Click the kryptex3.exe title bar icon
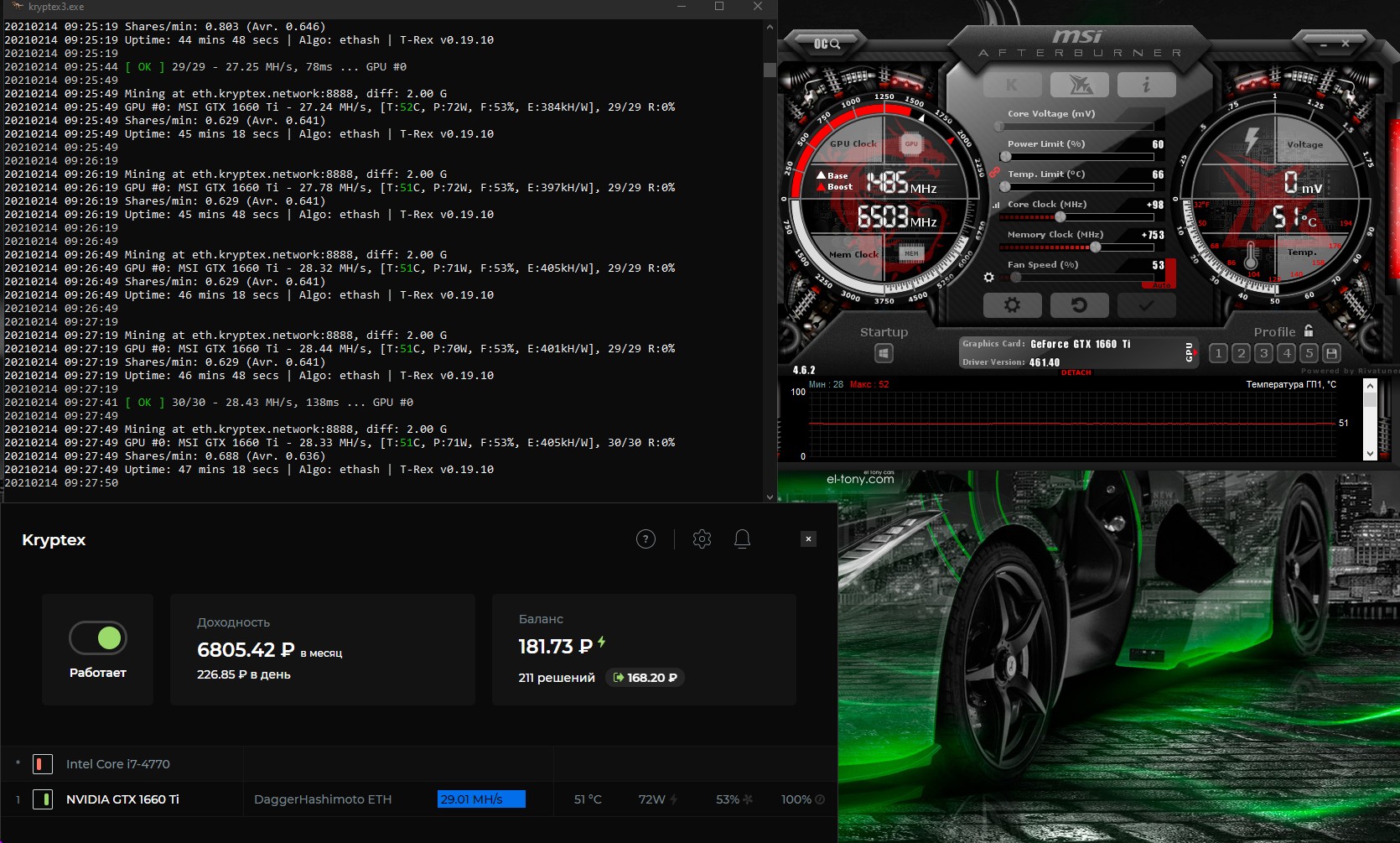Viewport: 1400px width, 843px height. (x=17, y=7)
